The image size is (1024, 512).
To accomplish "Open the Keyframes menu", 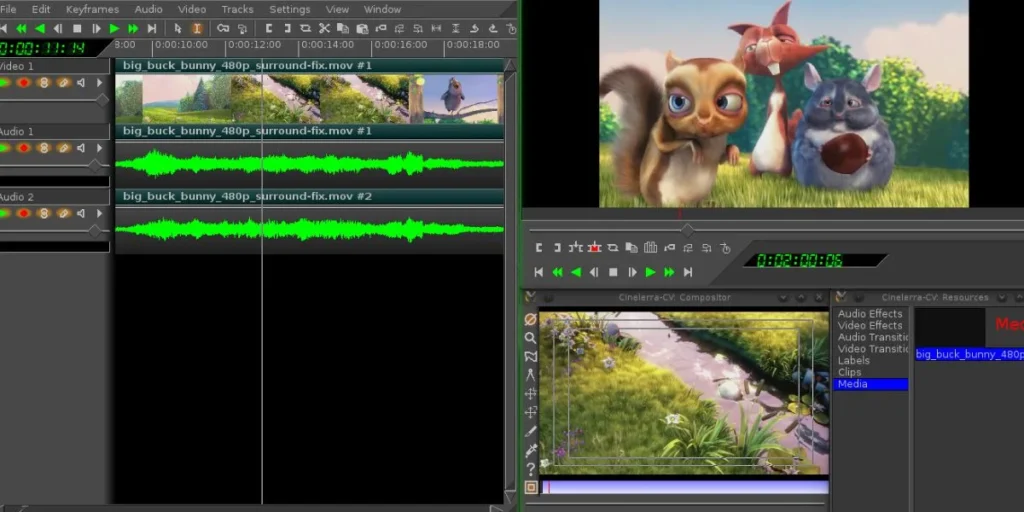I will 92,9.
